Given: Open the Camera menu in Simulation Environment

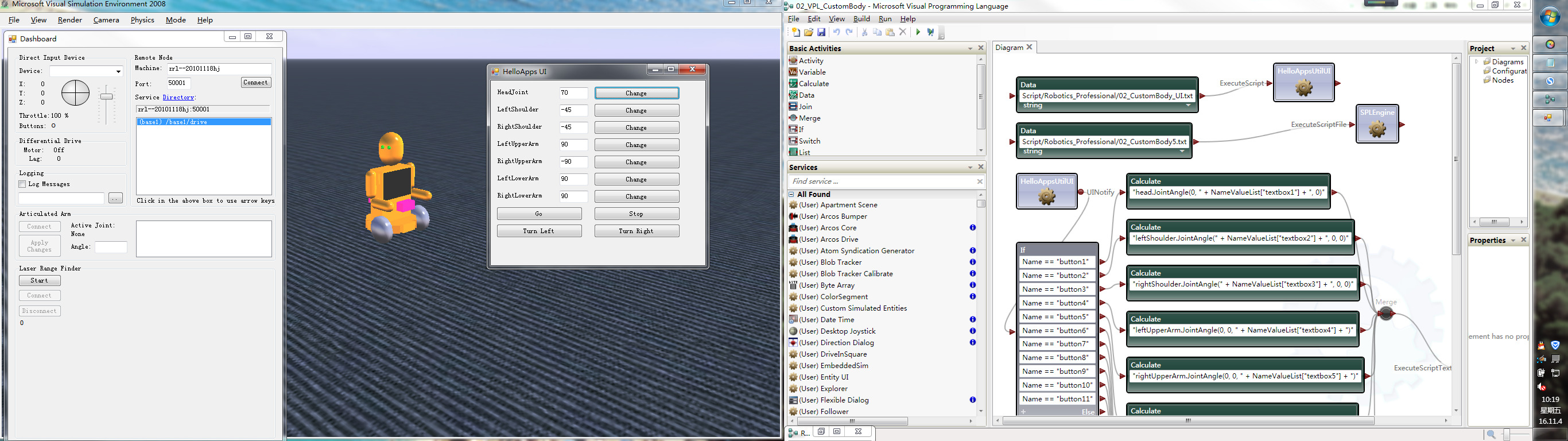Looking at the screenshot, I should pyautogui.click(x=106, y=20).
